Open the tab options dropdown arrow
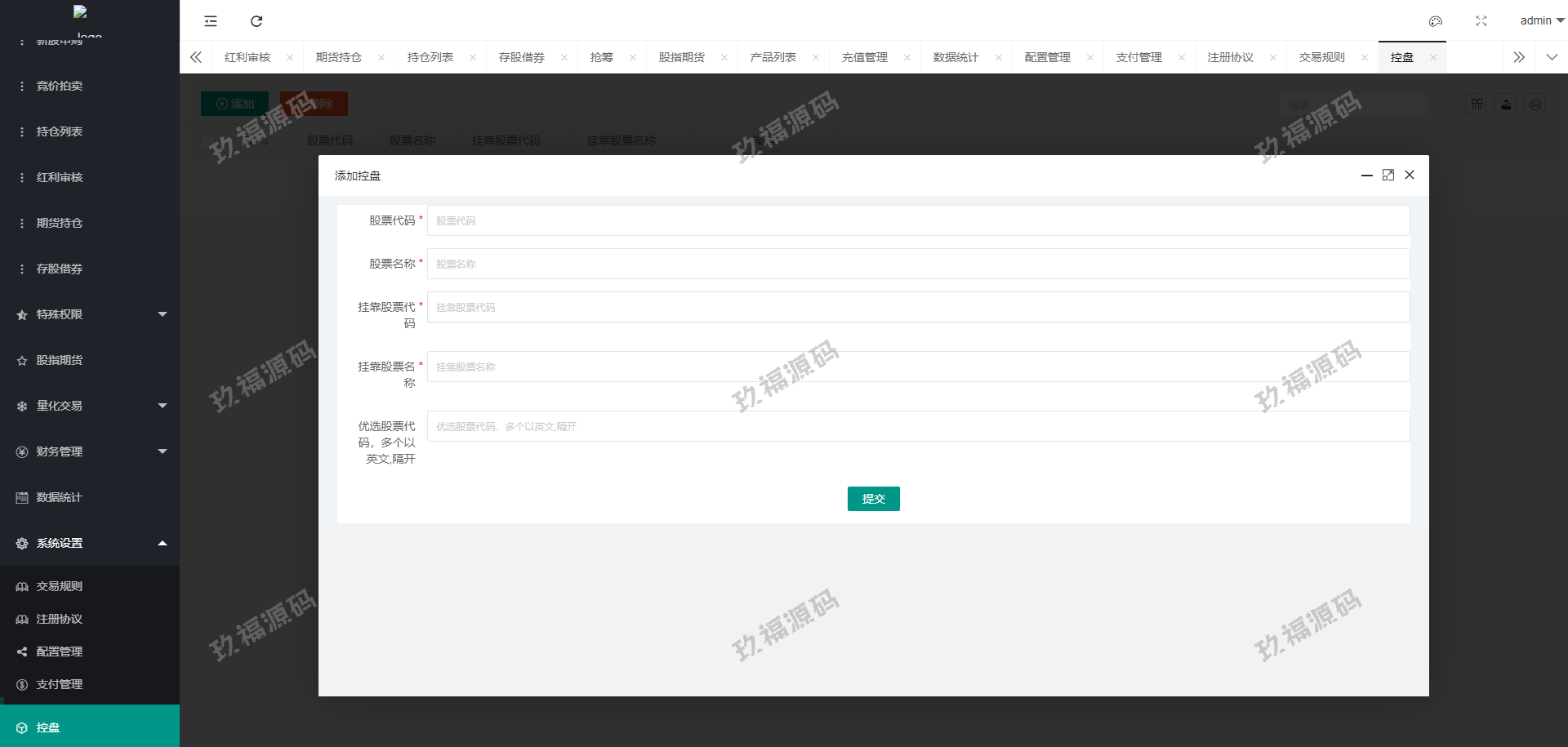This screenshot has width=1568, height=747. pos(1552,57)
